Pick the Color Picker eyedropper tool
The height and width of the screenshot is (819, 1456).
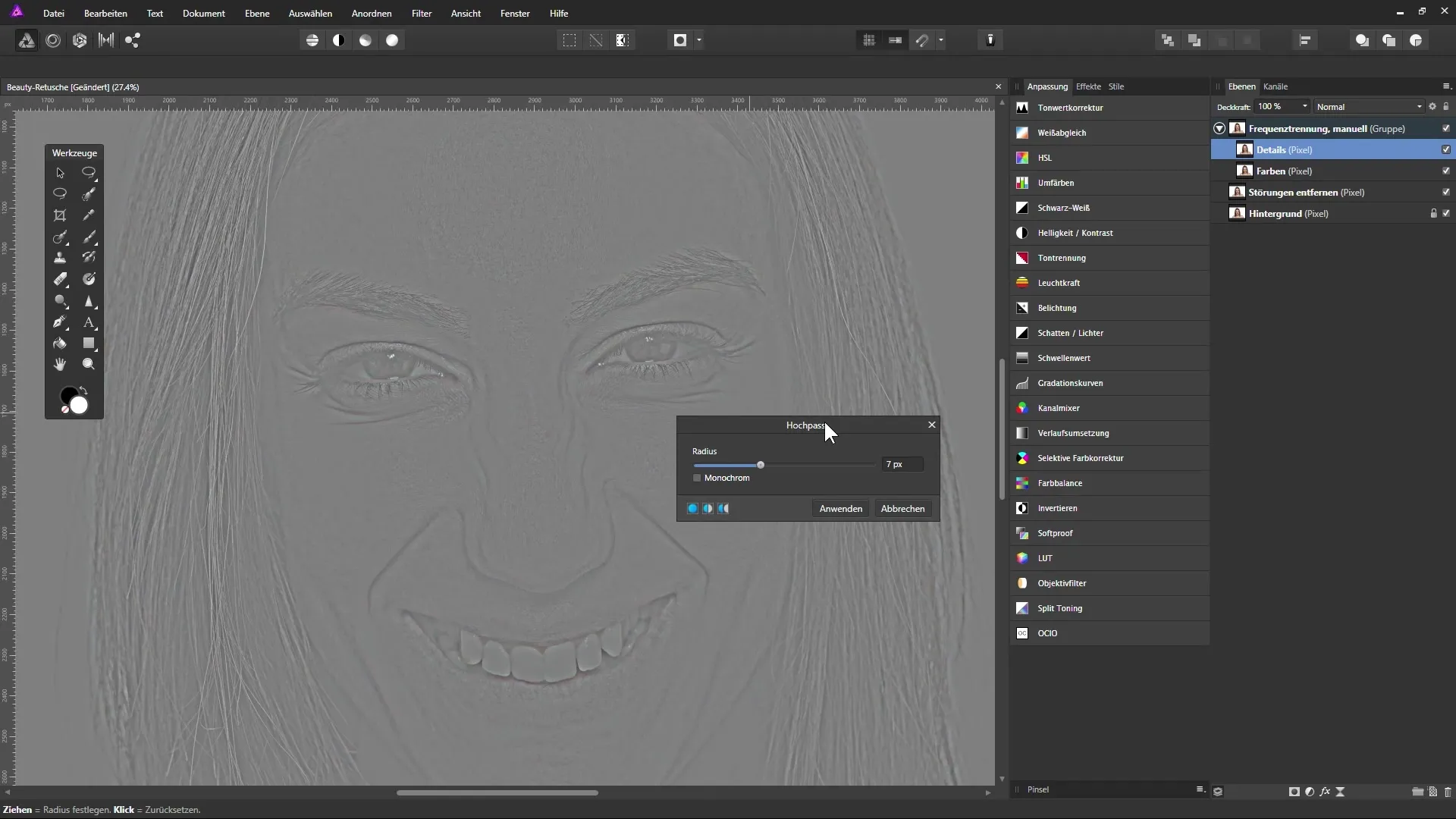pyautogui.click(x=89, y=215)
